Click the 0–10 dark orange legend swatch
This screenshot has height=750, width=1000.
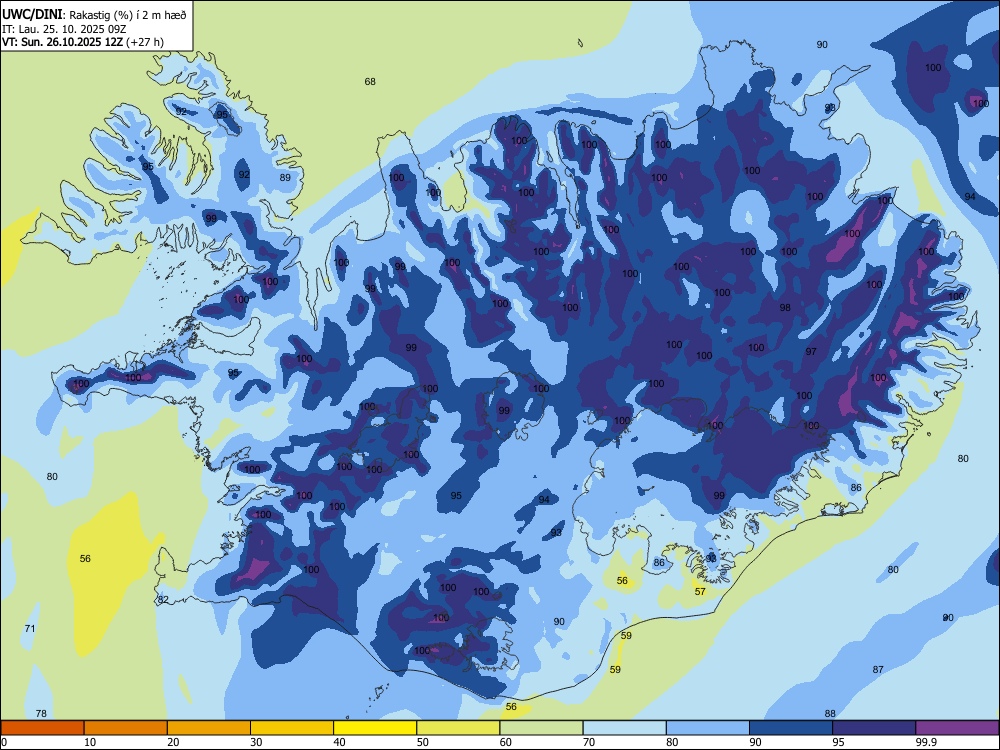[42, 728]
